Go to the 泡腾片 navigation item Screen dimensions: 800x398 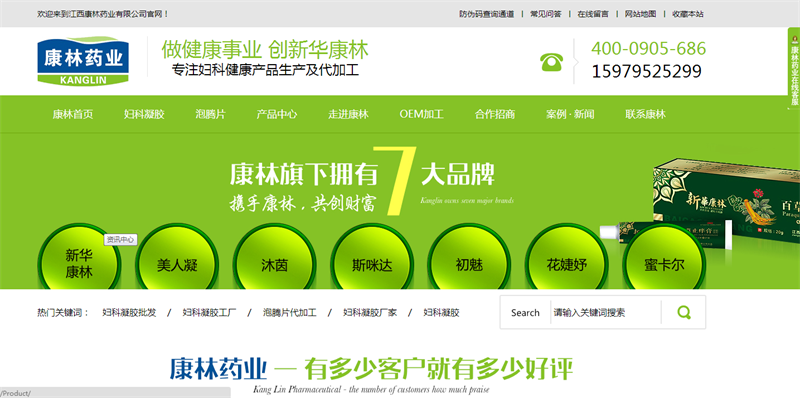point(210,114)
